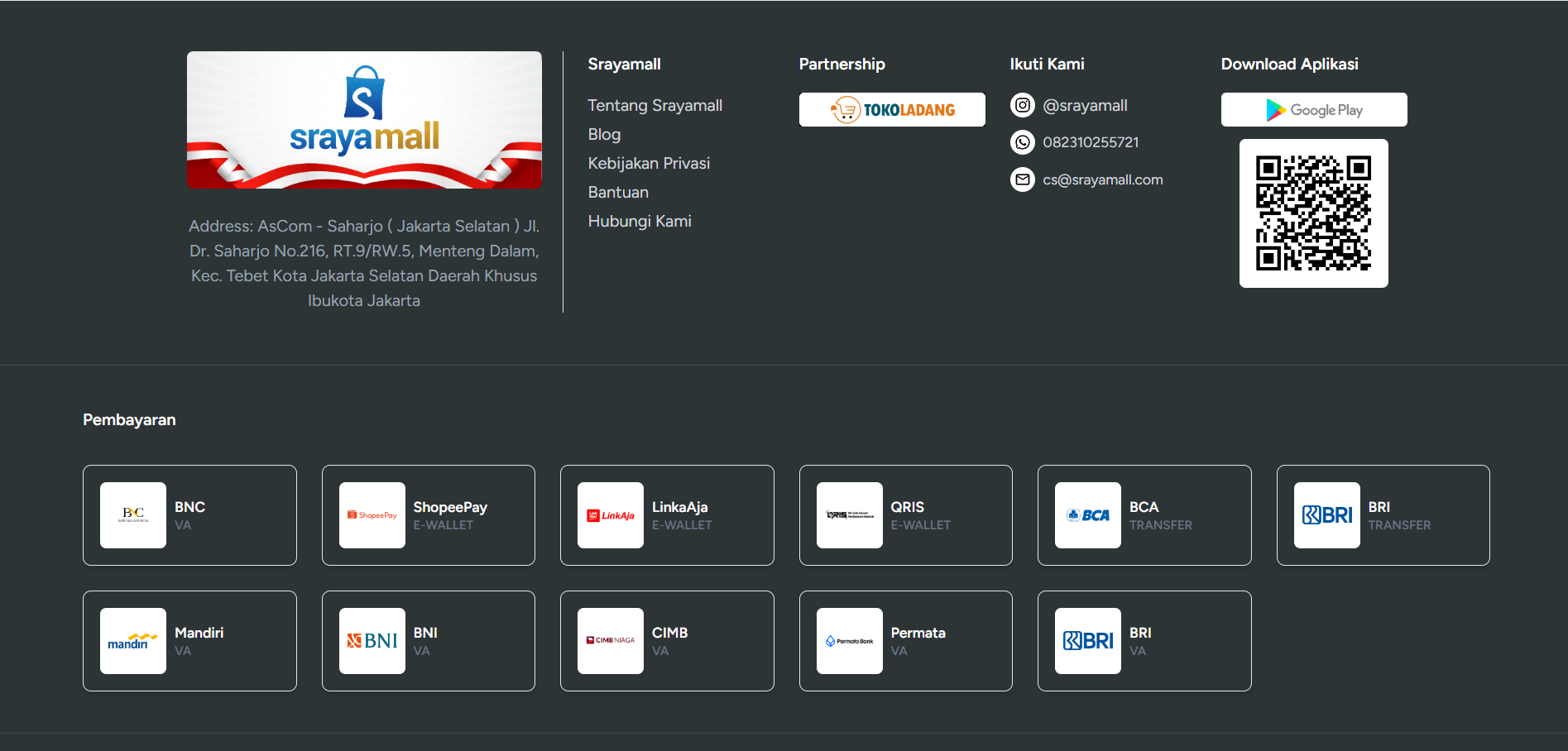Image resolution: width=1568 pixels, height=751 pixels.
Task: Click cs@srayamall.com email address
Action: pyautogui.click(x=1103, y=180)
